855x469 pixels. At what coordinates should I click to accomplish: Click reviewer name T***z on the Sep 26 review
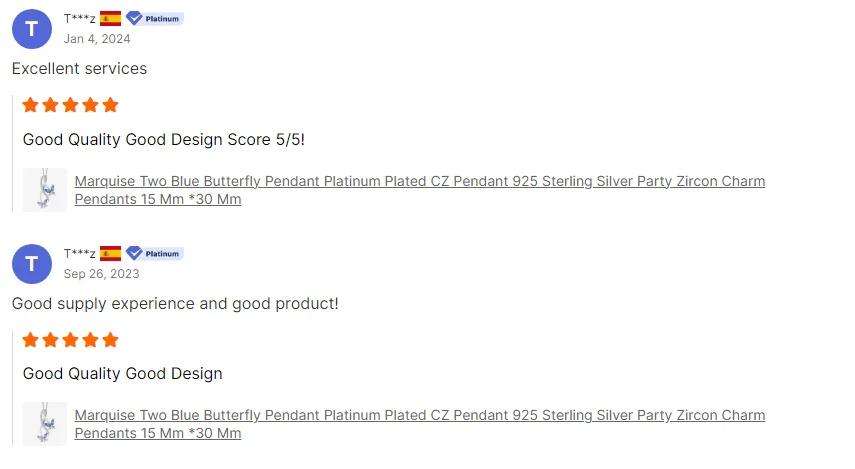pyautogui.click(x=79, y=254)
